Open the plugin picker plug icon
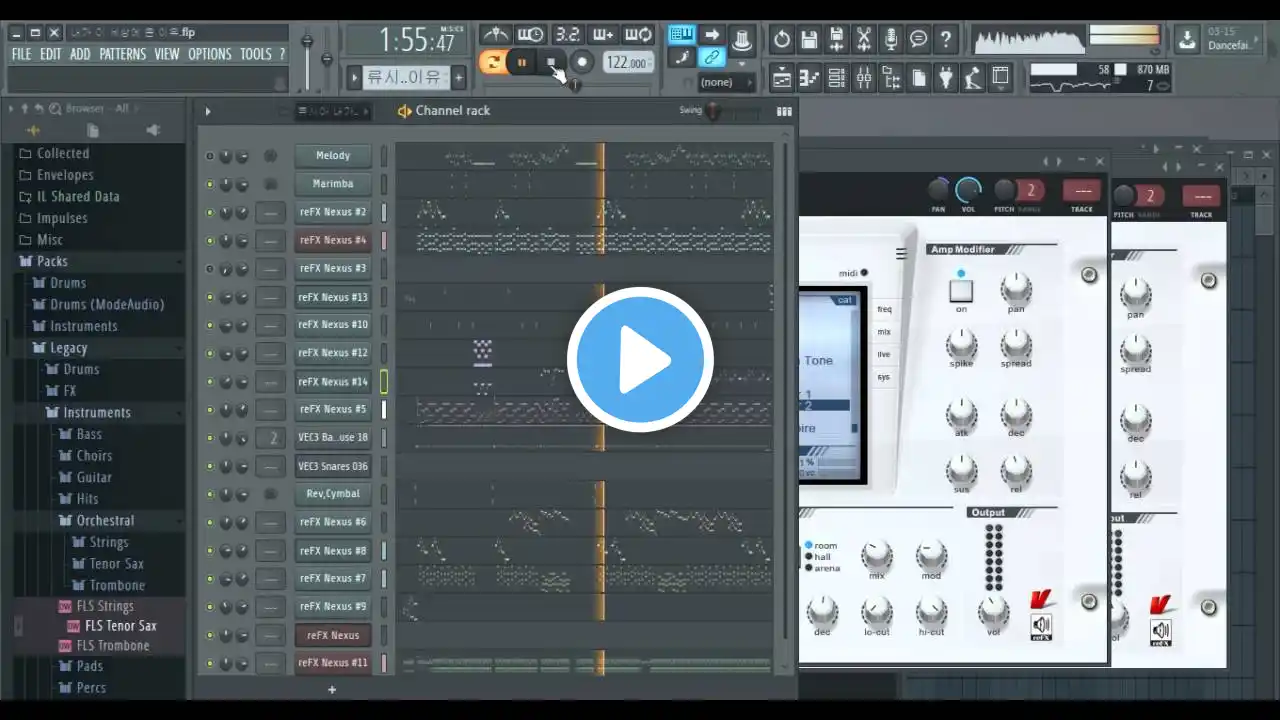This screenshot has height=720, width=1280. coord(945,77)
